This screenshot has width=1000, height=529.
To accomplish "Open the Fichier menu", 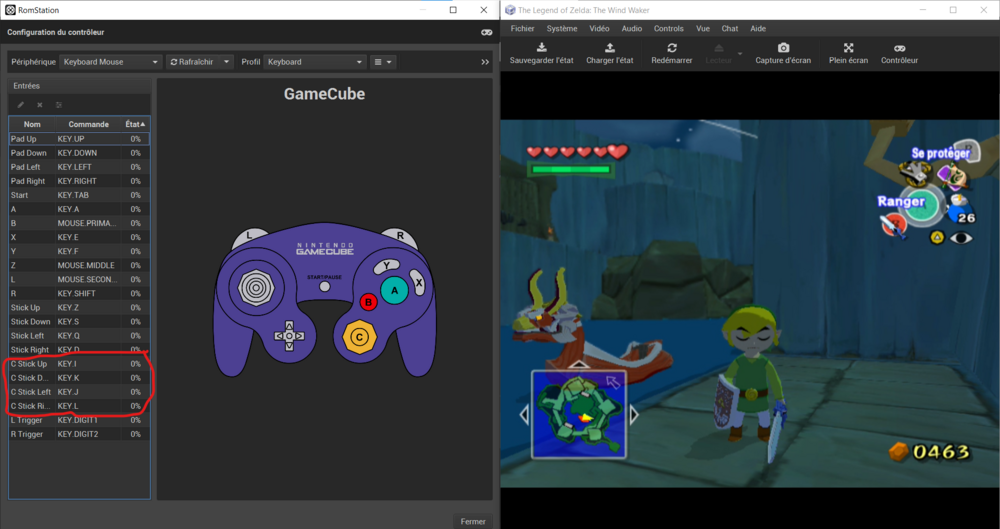I will tap(522, 29).
